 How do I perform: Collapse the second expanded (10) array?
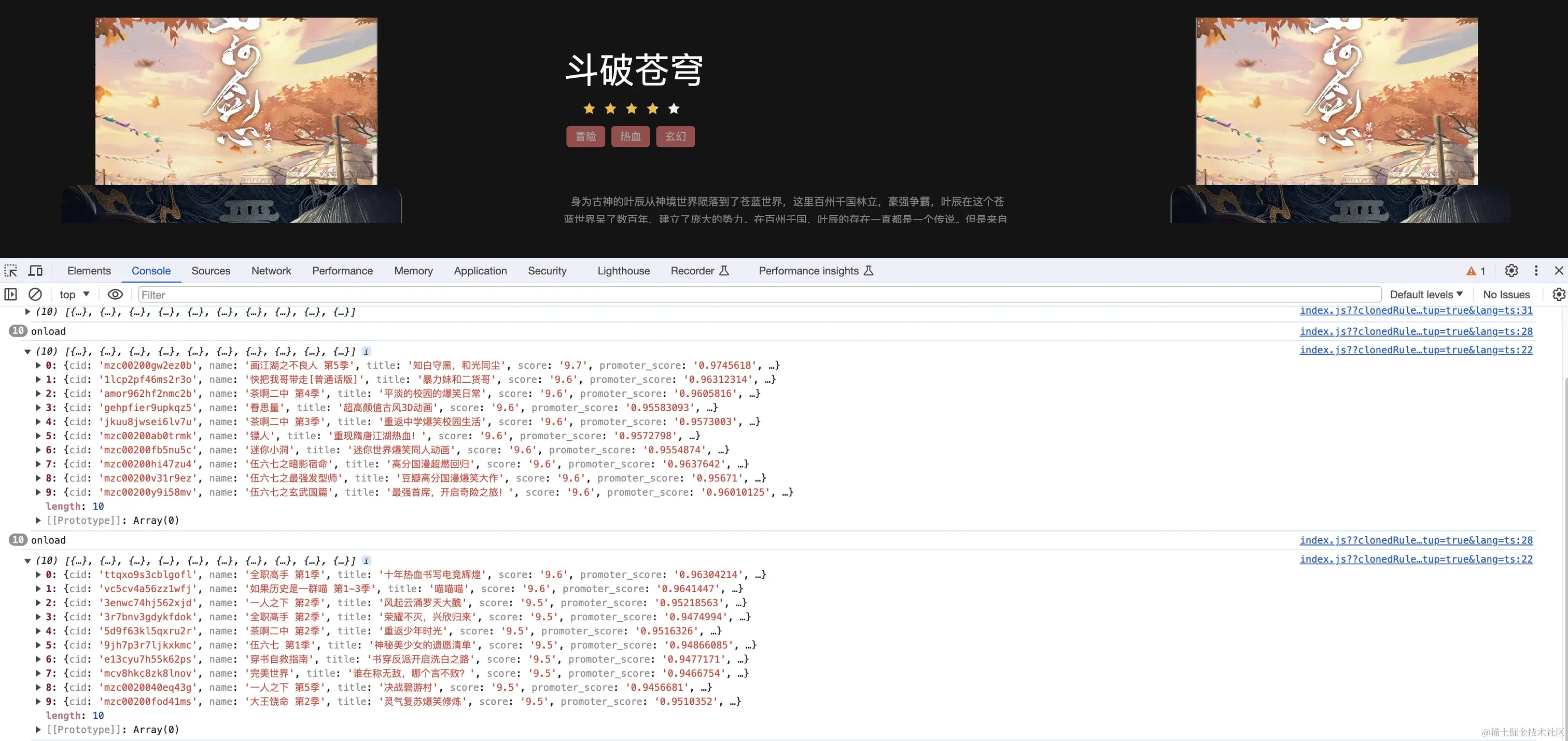(x=27, y=562)
